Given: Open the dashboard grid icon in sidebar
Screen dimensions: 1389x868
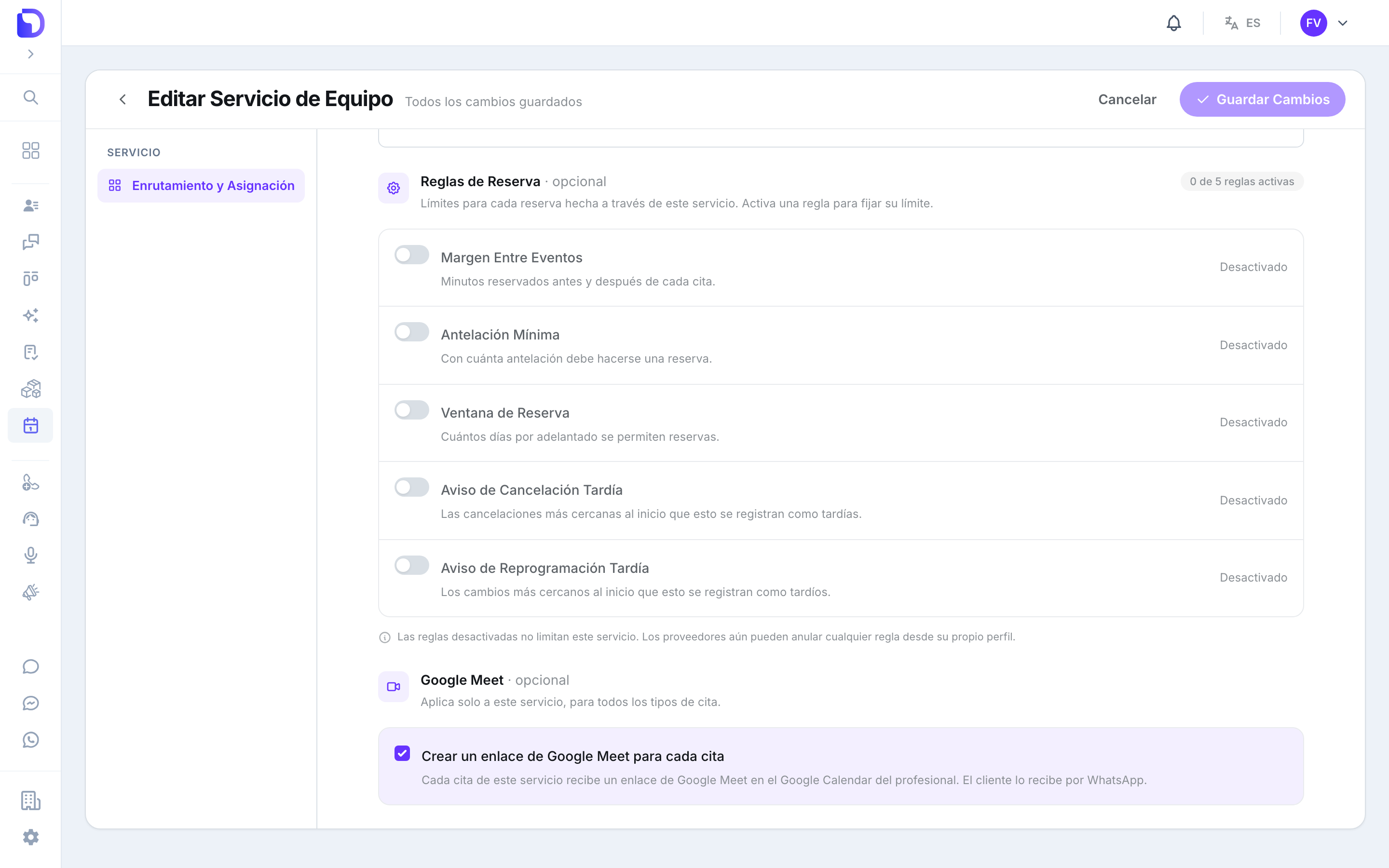Looking at the screenshot, I should (x=30, y=150).
